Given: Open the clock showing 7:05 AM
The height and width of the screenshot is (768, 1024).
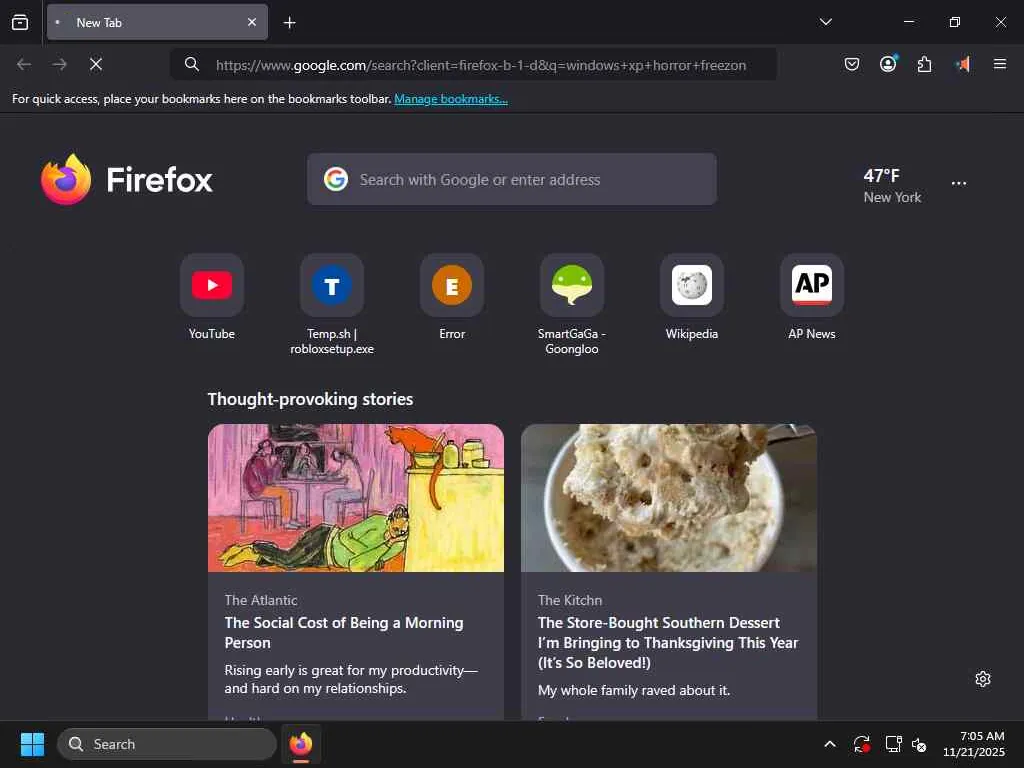Looking at the screenshot, I should (974, 744).
